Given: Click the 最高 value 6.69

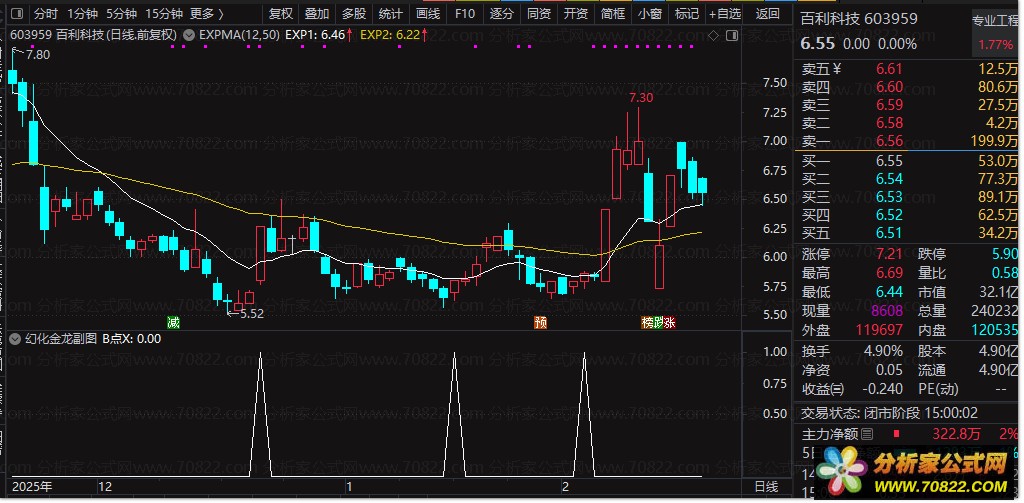Looking at the screenshot, I should (889, 273).
